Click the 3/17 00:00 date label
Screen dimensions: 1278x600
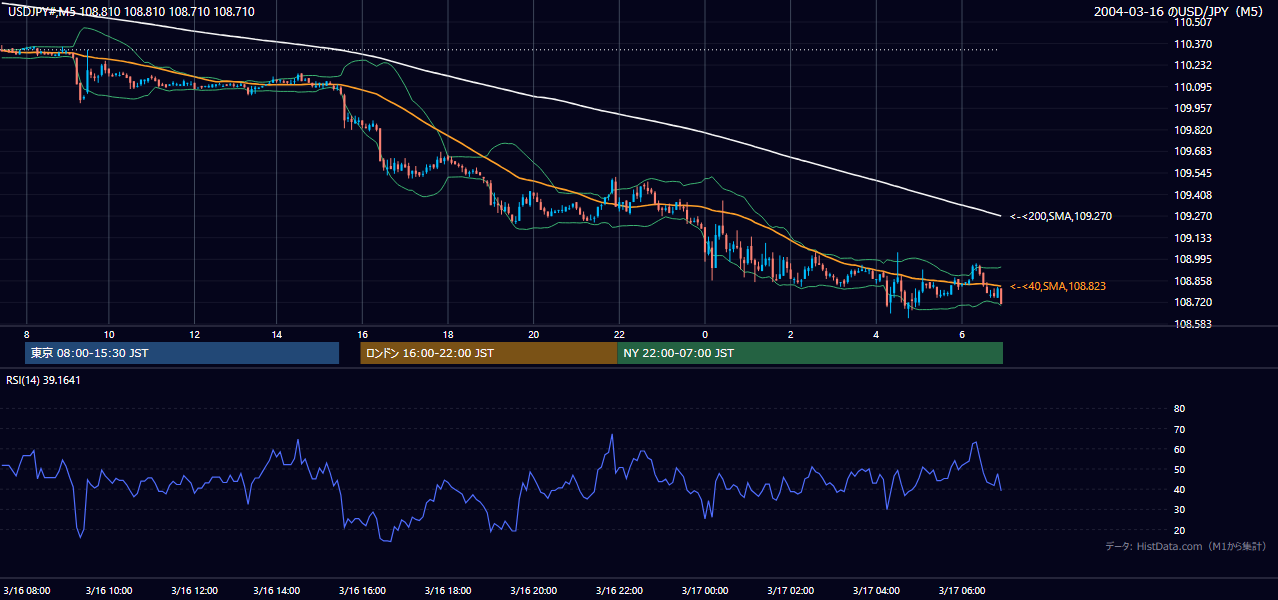click(x=705, y=590)
